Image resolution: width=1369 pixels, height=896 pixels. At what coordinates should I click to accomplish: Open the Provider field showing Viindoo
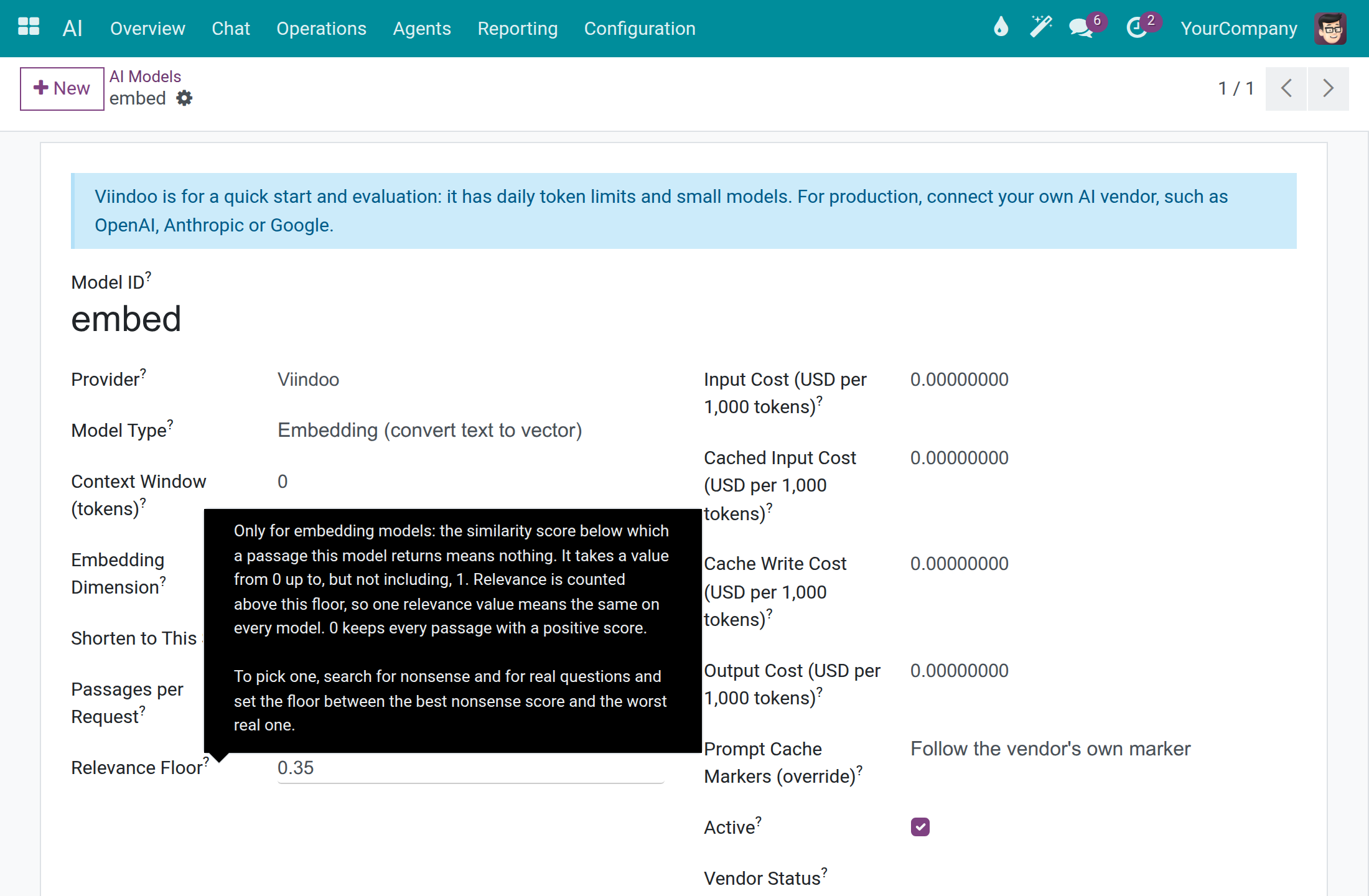coord(470,379)
